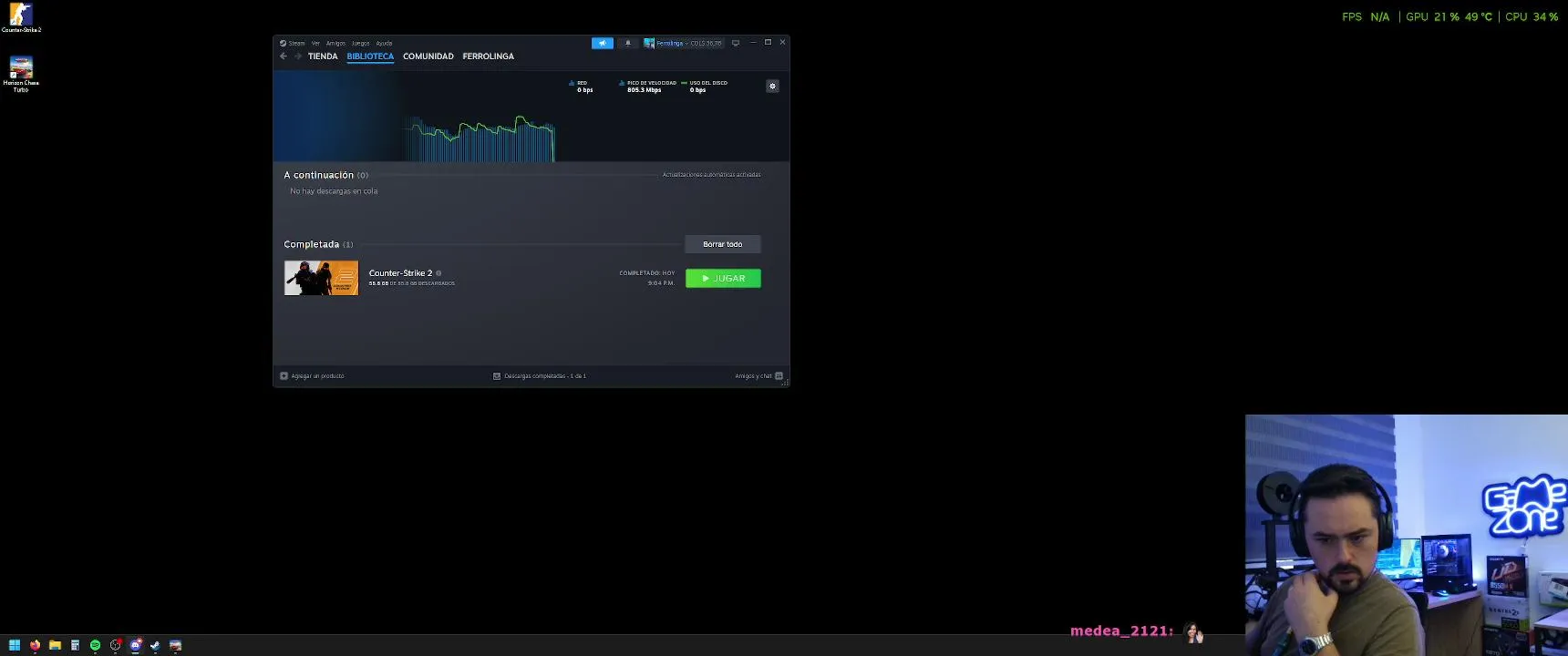This screenshot has height=656, width=1568.
Task: Switch to Big Picture mode monitor icon
Action: click(x=736, y=43)
